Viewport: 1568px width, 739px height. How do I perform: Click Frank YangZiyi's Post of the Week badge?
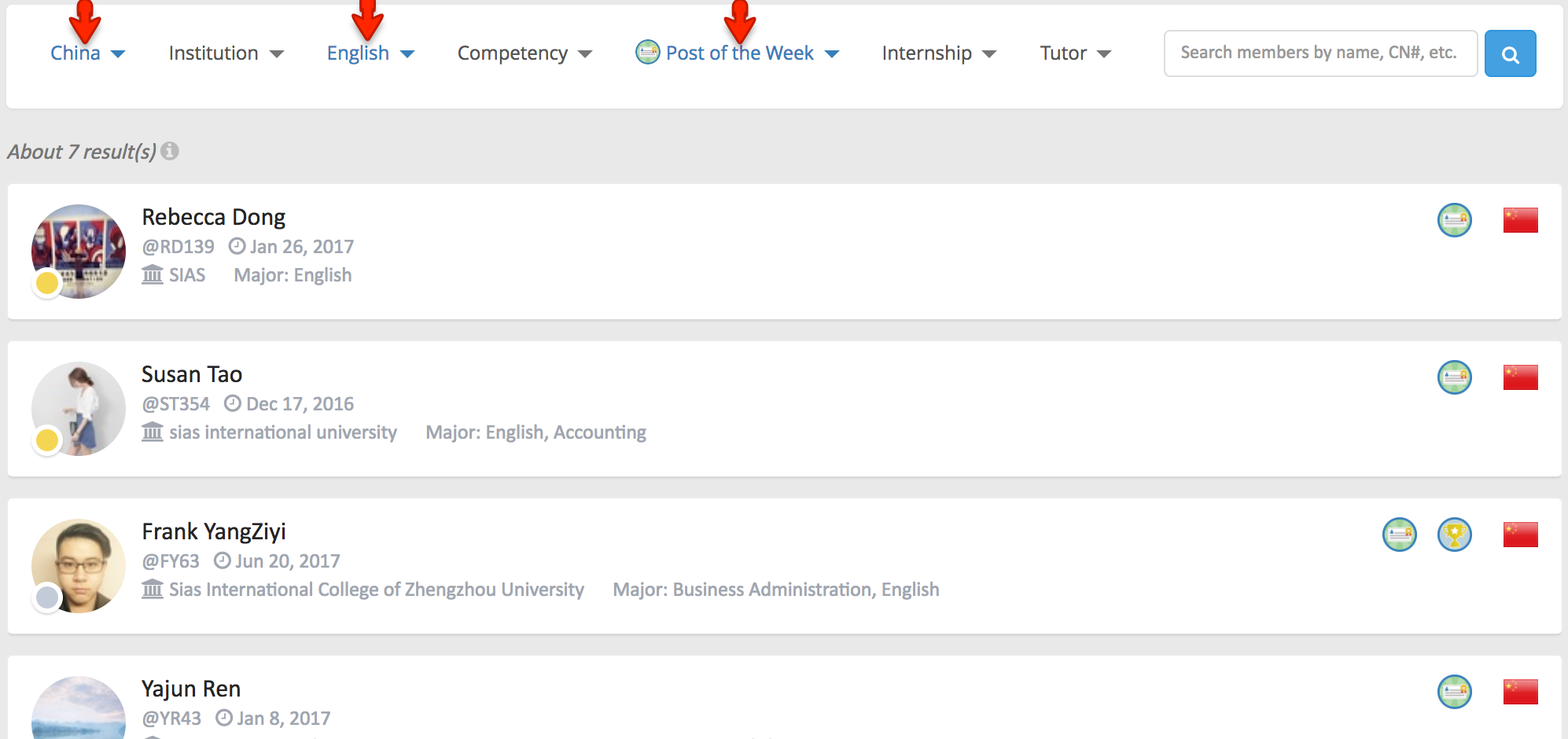pyautogui.click(x=1400, y=535)
